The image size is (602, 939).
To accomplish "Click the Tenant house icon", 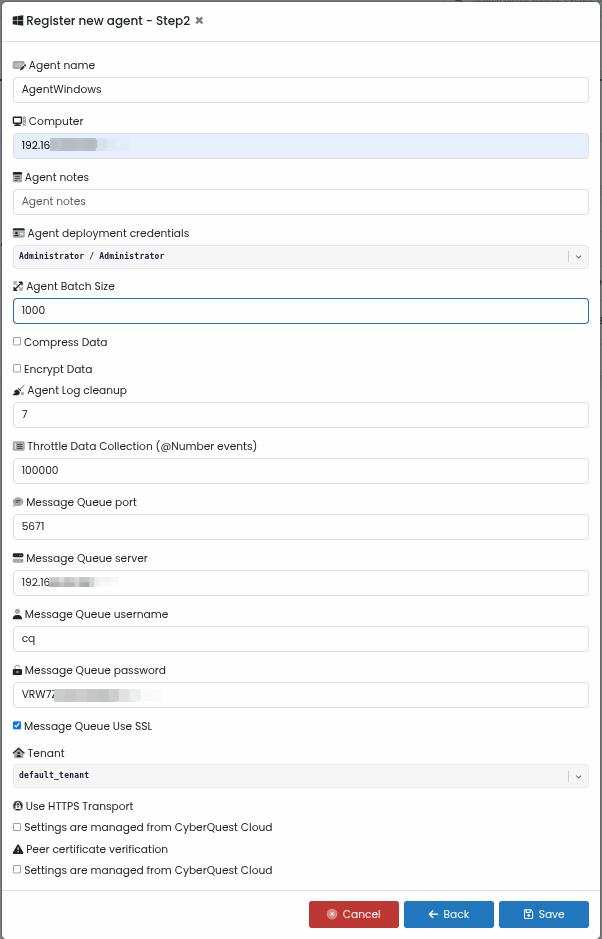I will [19, 753].
